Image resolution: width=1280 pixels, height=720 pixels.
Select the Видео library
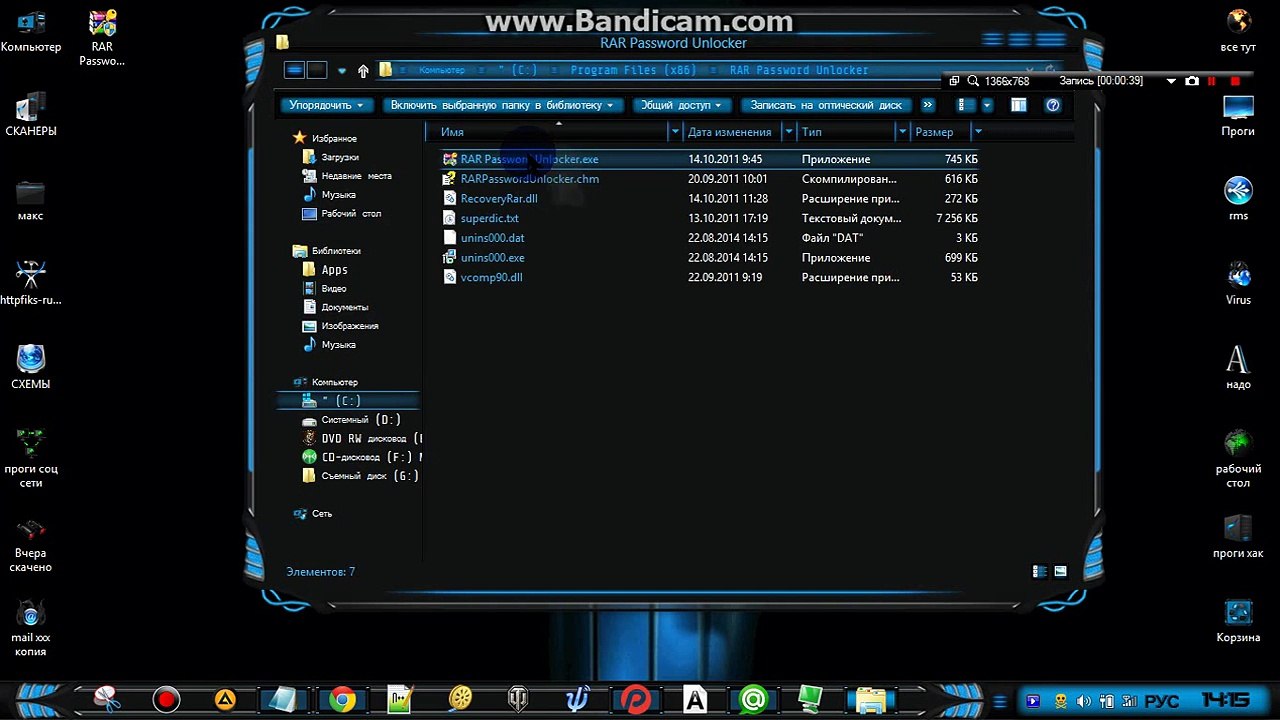[x=325, y=289]
